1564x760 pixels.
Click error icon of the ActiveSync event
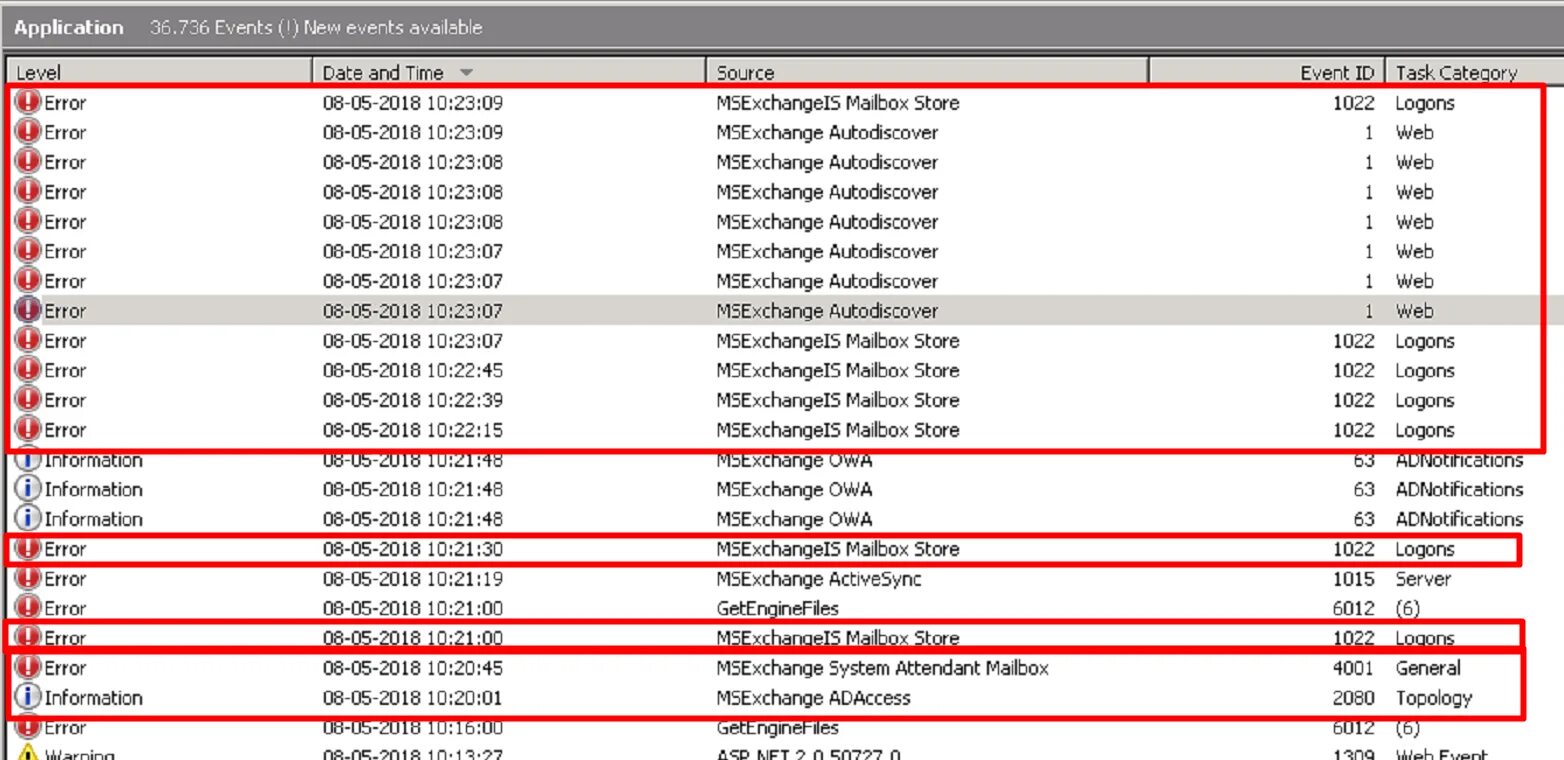coord(29,578)
